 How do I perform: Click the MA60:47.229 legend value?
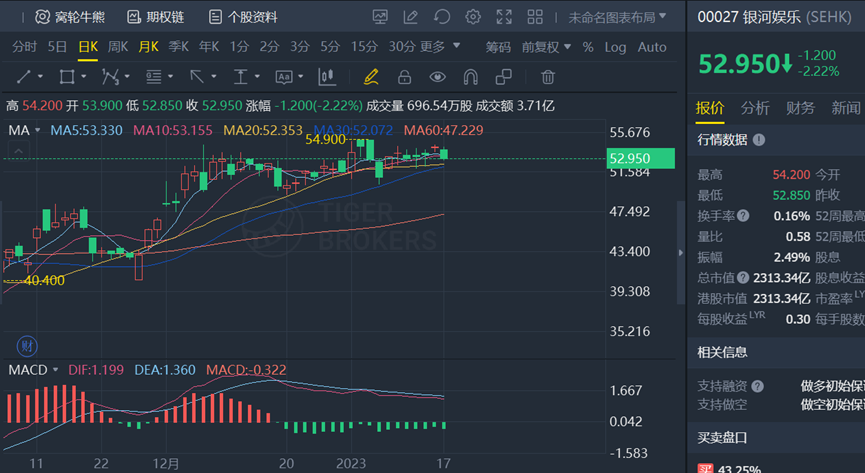point(444,131)
